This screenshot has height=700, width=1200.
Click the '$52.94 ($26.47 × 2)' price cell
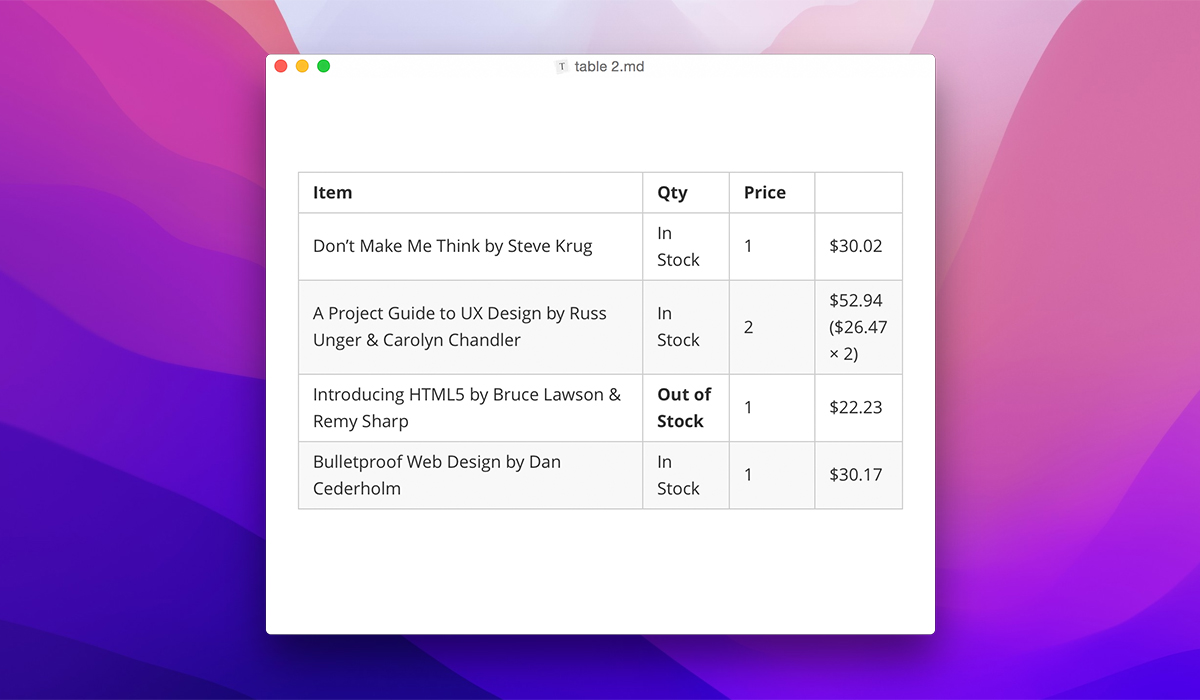[x=857, y=327]
